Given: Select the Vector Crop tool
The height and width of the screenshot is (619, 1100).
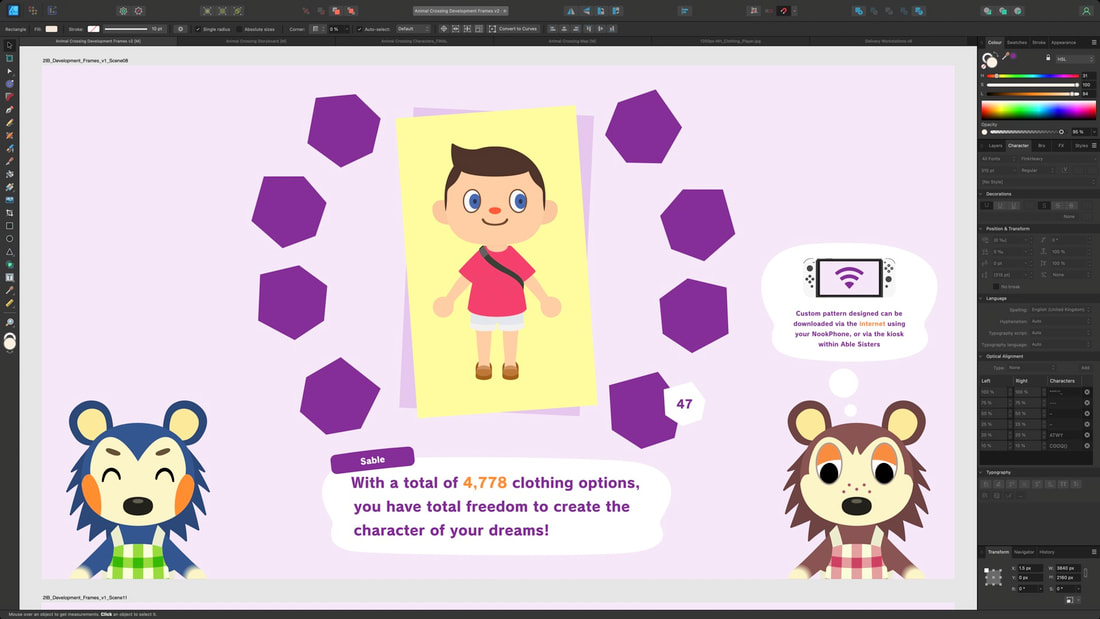Looking at the screenshot, I should (9, 213).
